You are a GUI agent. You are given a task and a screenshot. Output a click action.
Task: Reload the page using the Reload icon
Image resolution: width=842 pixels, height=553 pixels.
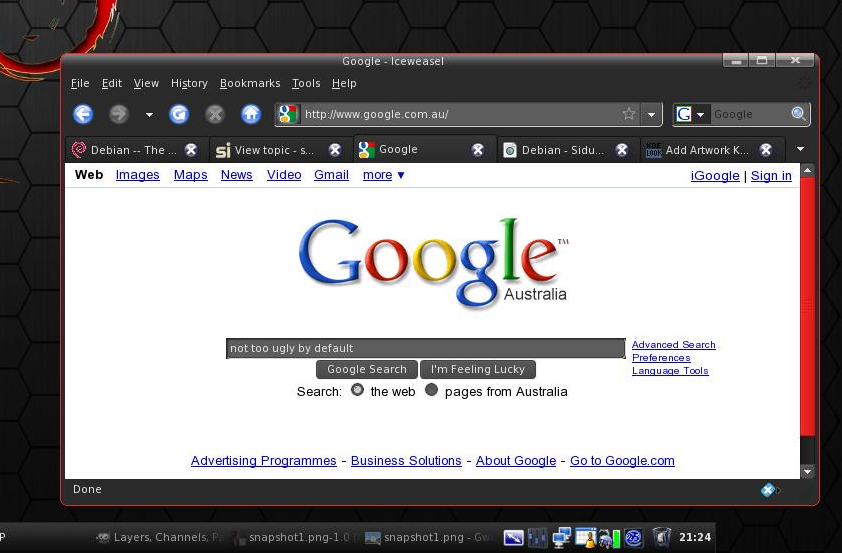click(179, 114)
